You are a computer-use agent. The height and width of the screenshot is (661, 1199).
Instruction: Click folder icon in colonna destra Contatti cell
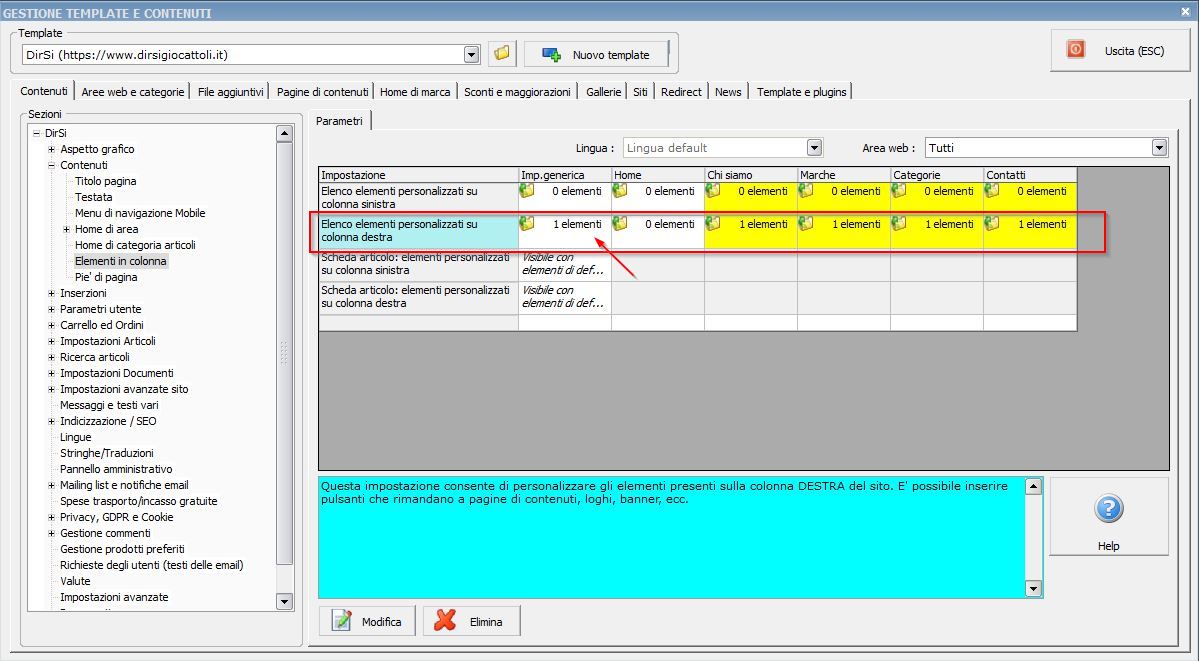992,224
